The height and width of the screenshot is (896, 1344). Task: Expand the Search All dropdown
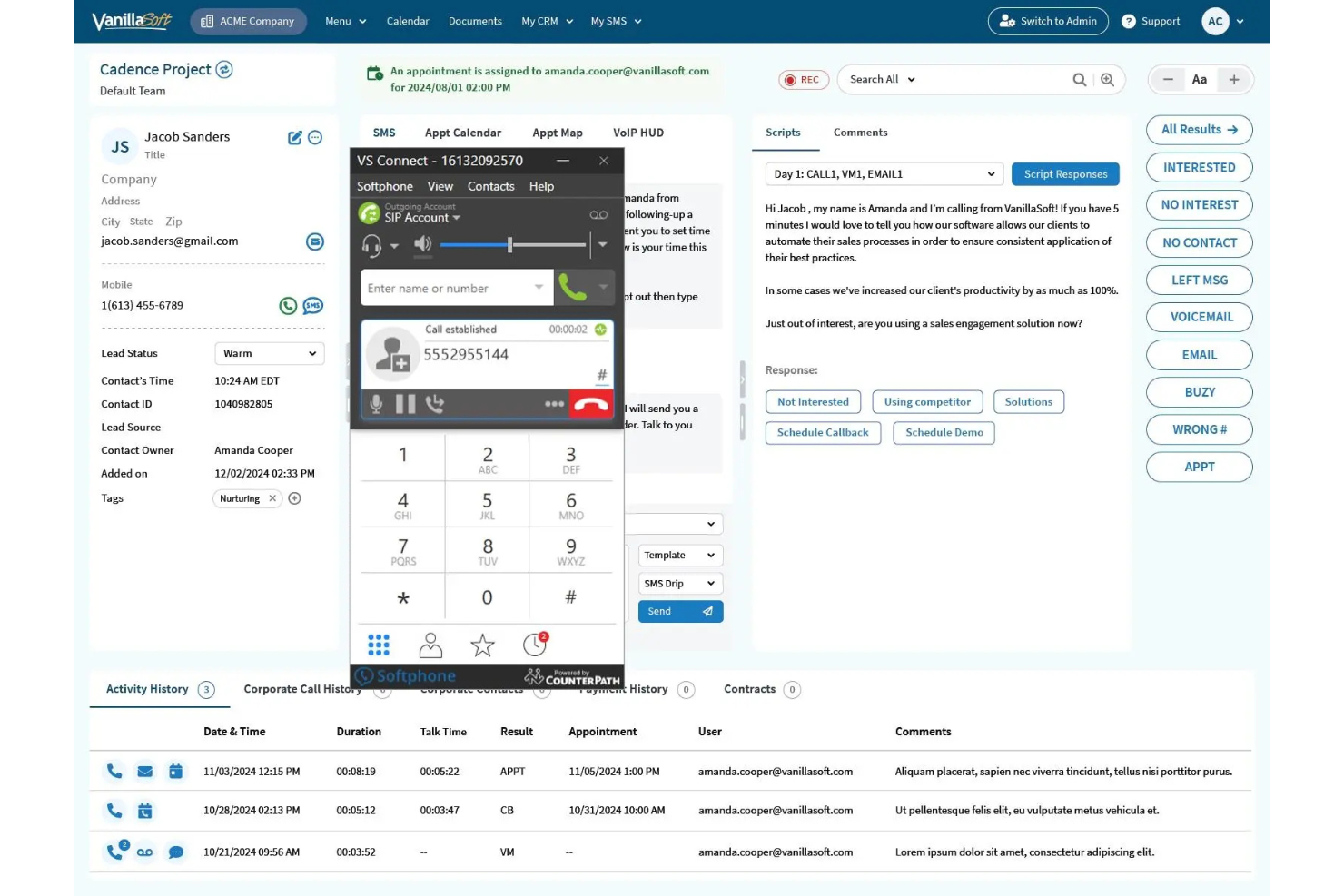tap(883, 80)
